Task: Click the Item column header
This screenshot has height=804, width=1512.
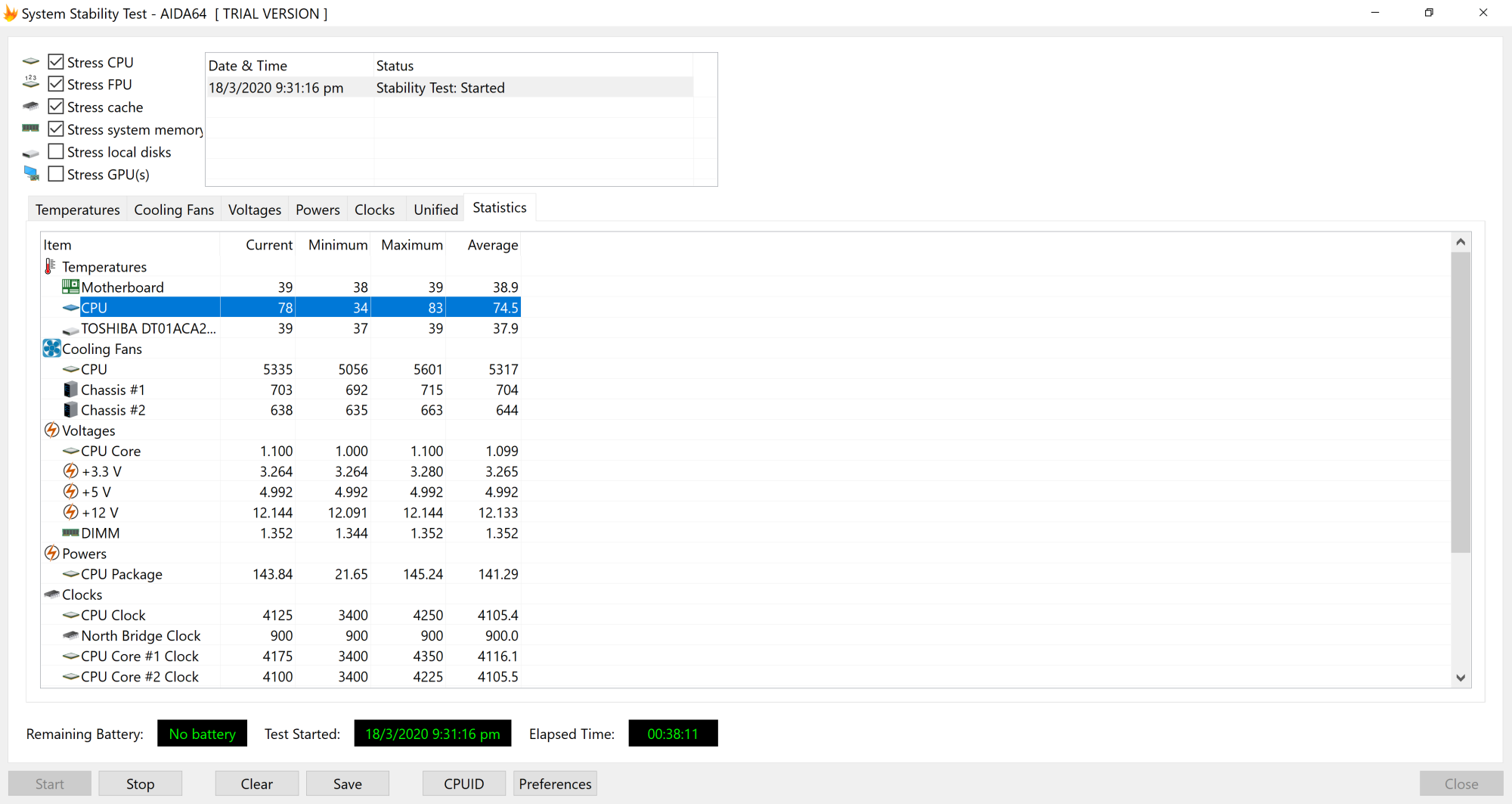Action: pyautogui.click(x=130, y=245)
